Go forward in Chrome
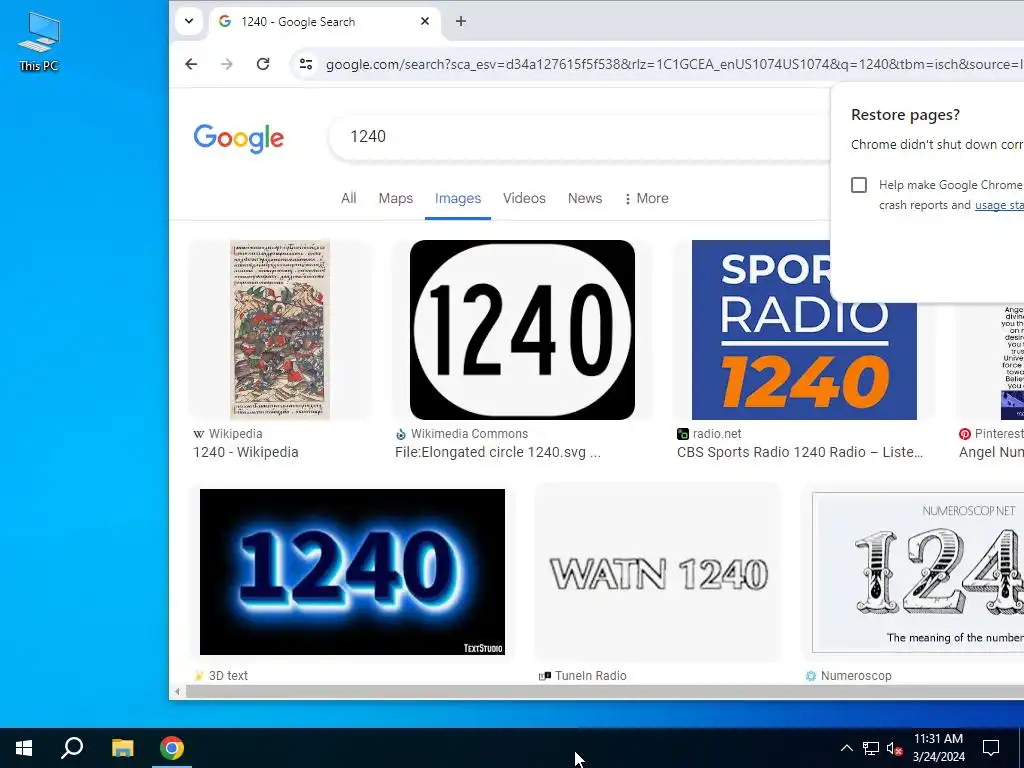1024x768 pixels. [227, 64]
